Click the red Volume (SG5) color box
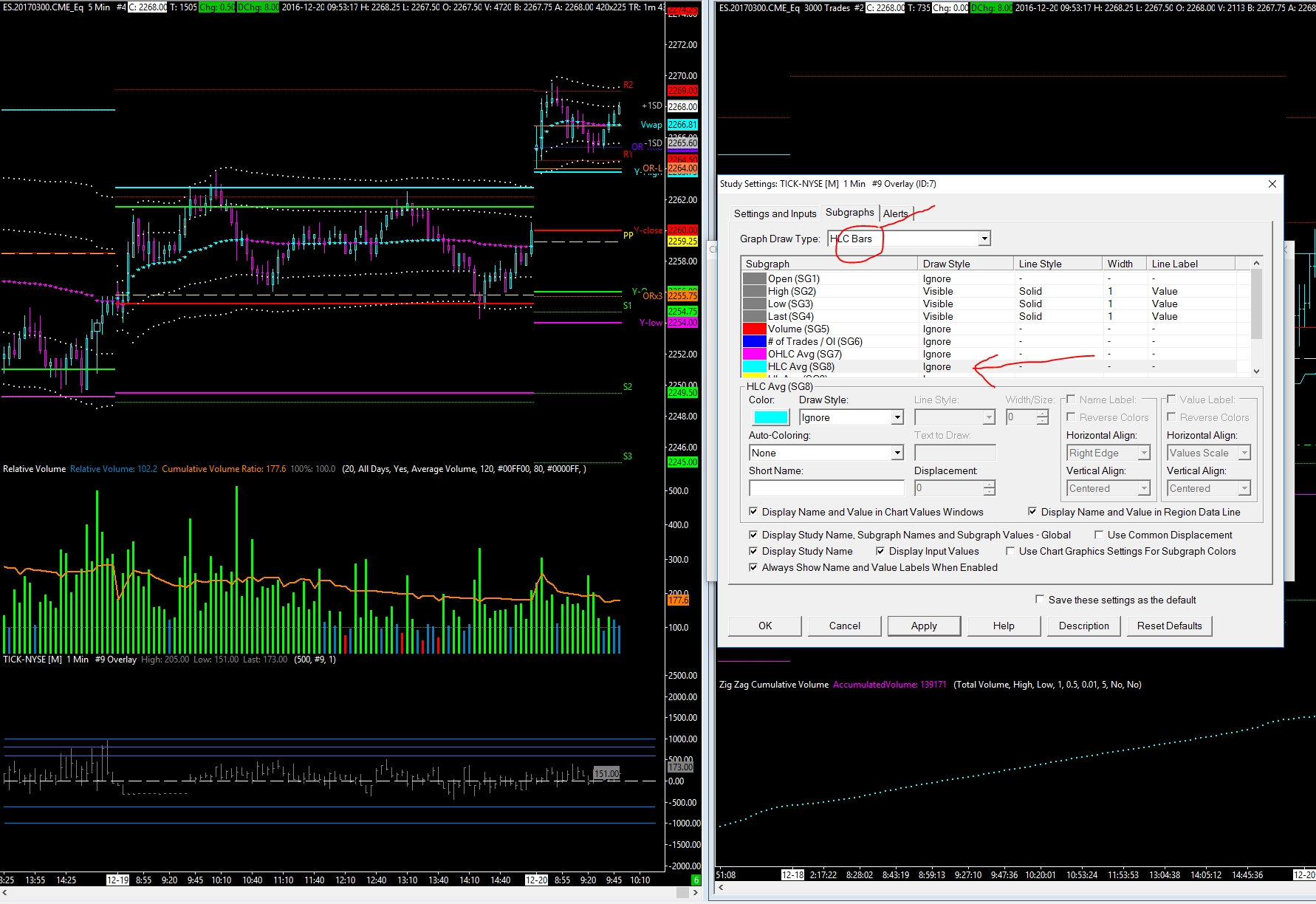 coord(754,329)
